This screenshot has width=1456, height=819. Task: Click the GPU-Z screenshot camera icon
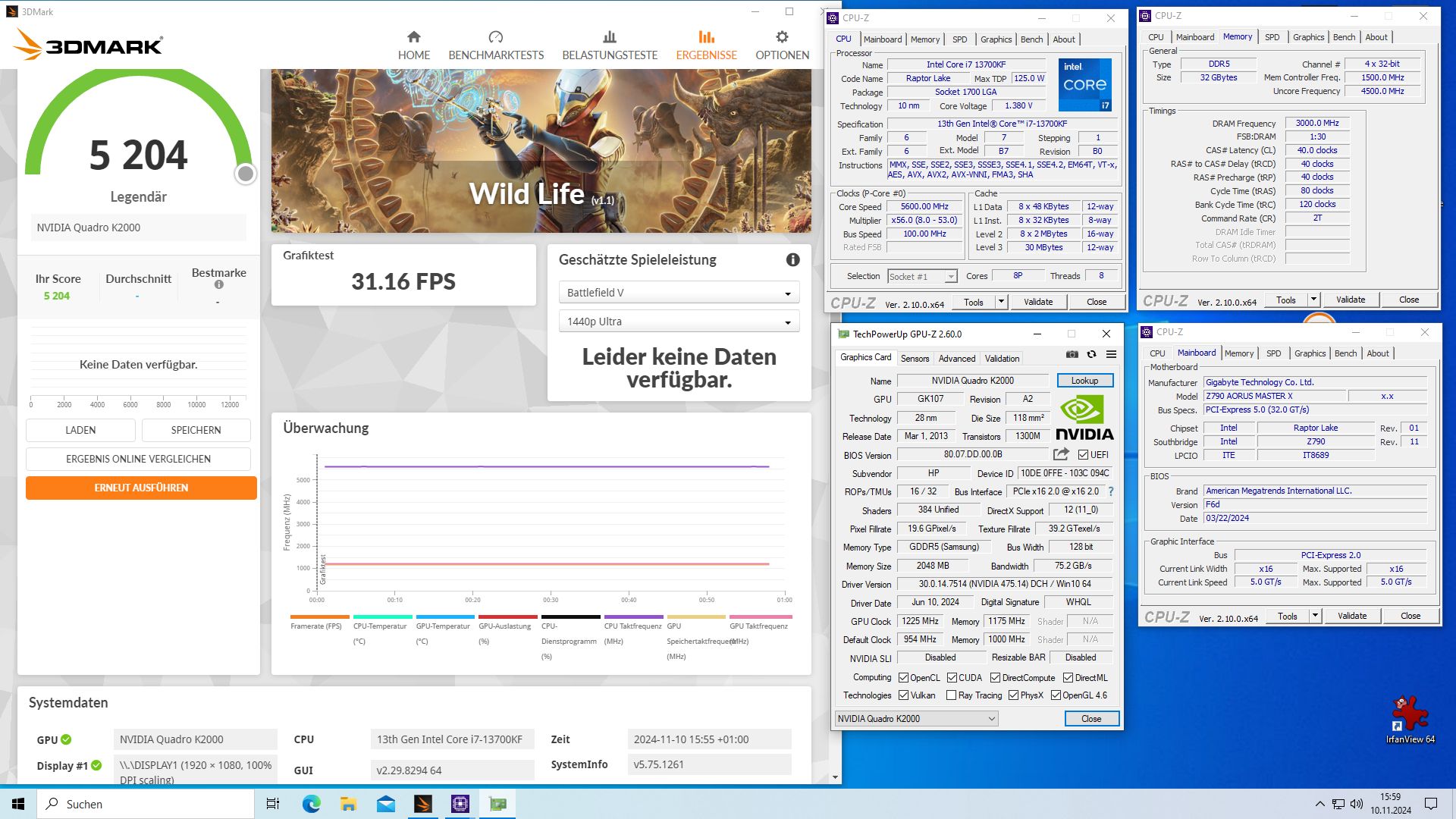[x=1072, y=354]
